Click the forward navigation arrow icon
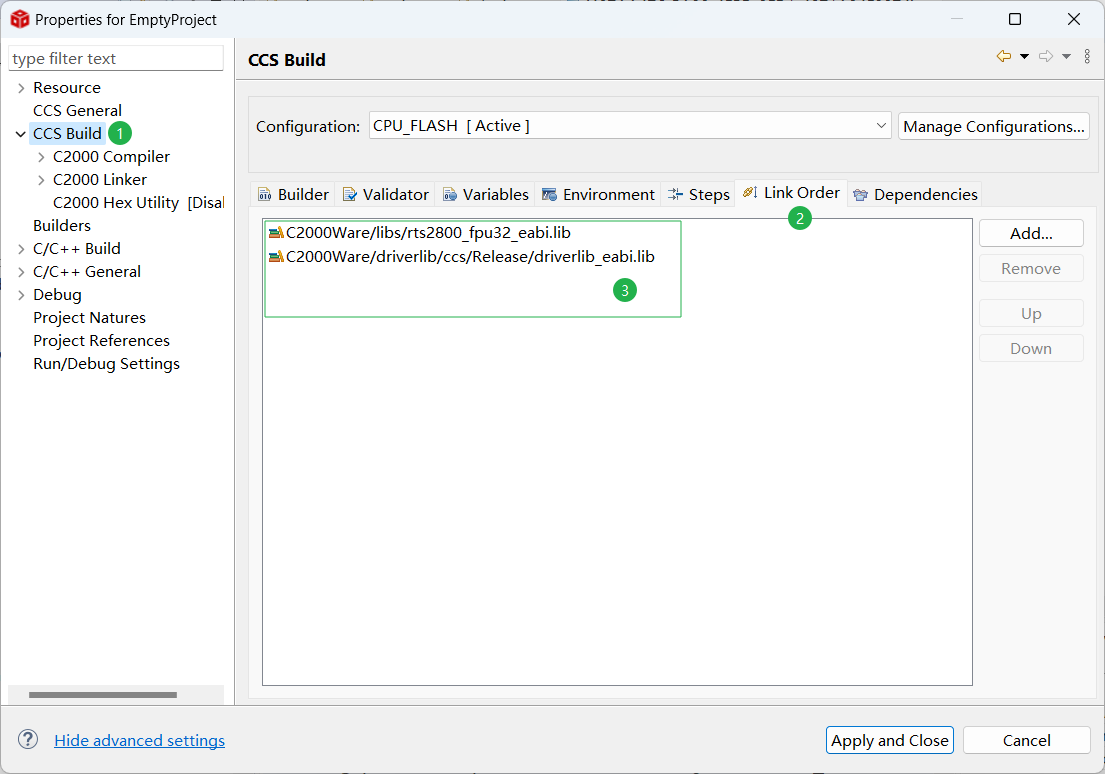Viewport: 1105px width, 774px height. click(1046, 56)
